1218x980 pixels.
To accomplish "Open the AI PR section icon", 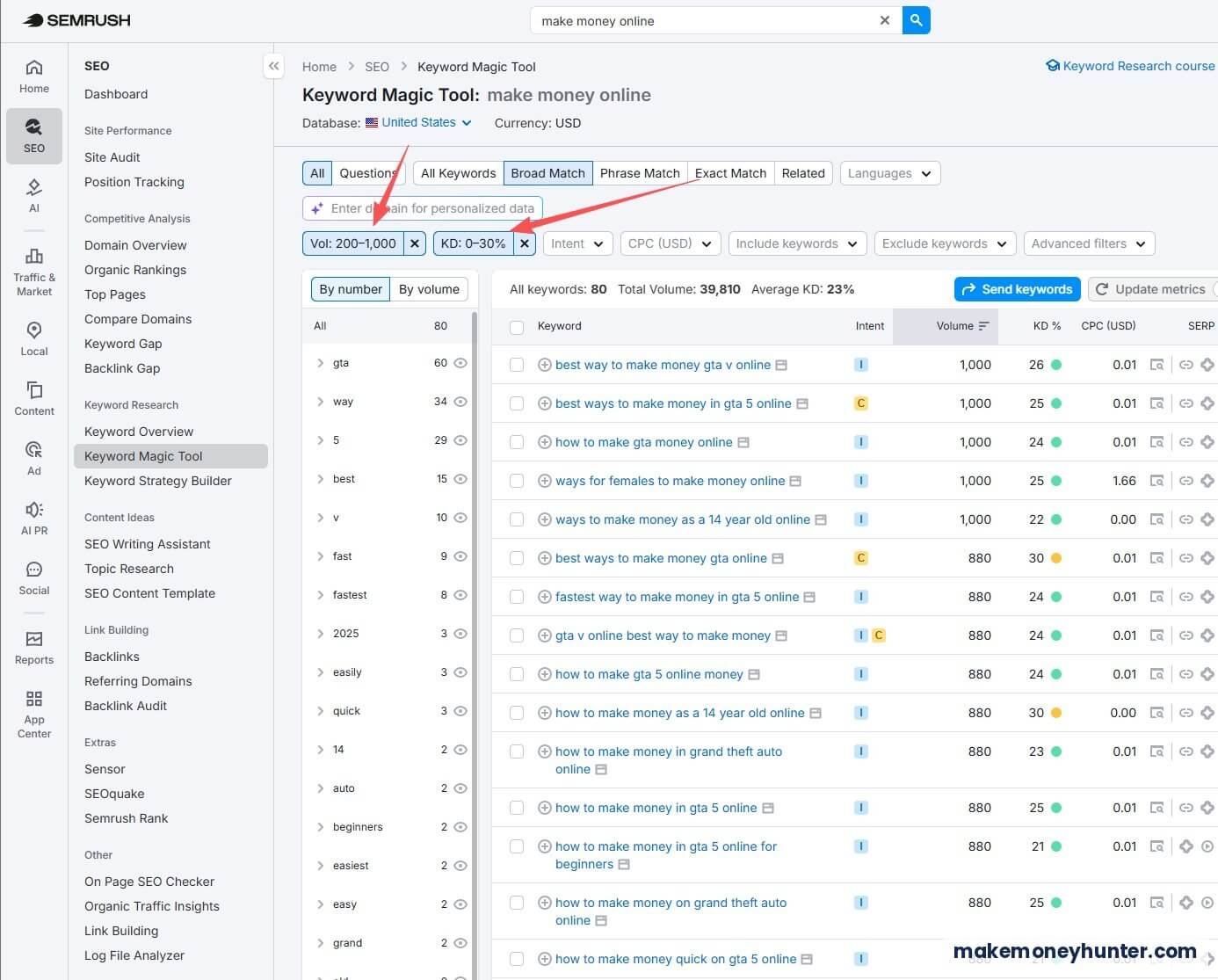I will 33,510.
